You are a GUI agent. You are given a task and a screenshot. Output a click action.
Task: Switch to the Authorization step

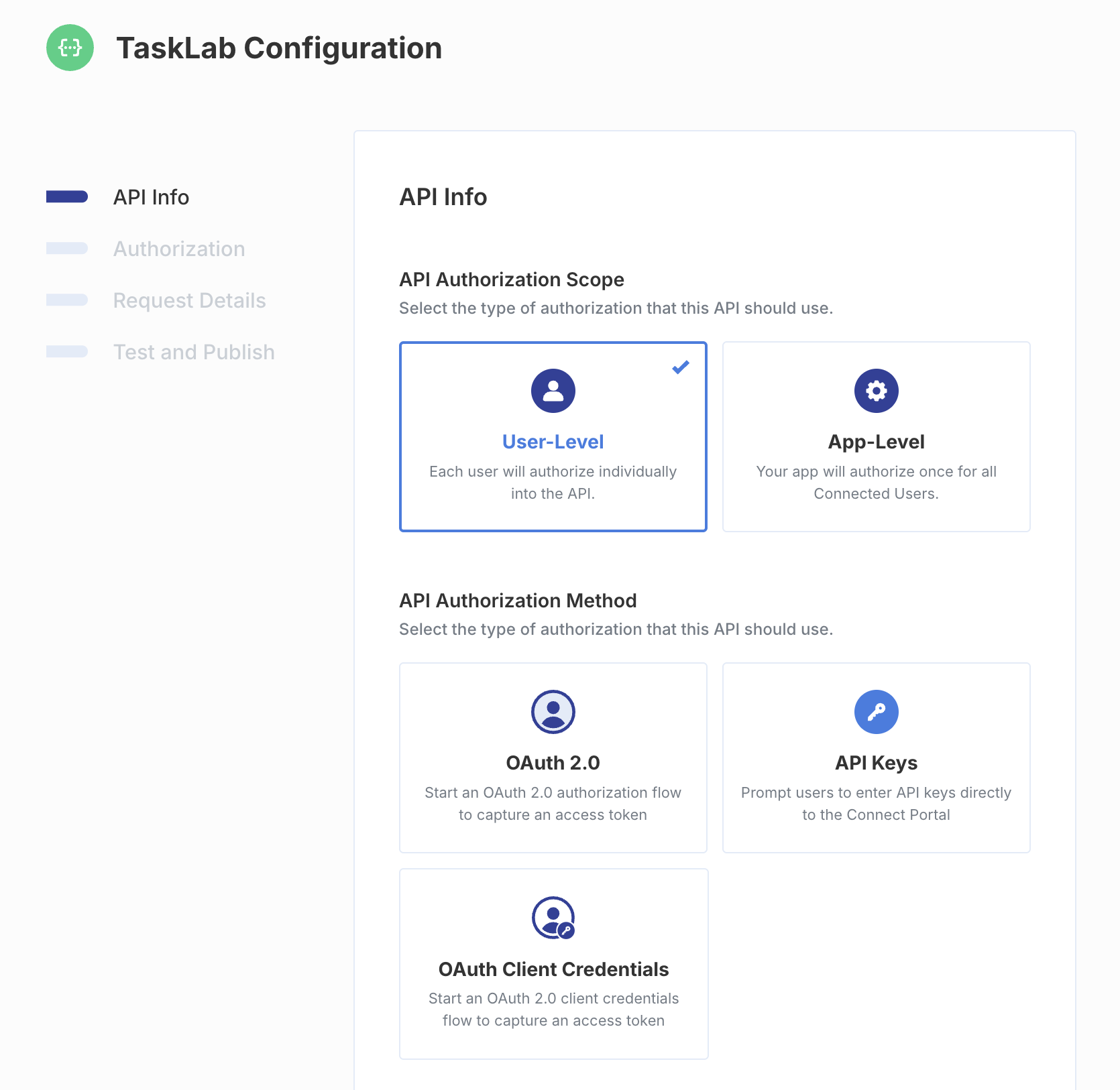point(178,249)
